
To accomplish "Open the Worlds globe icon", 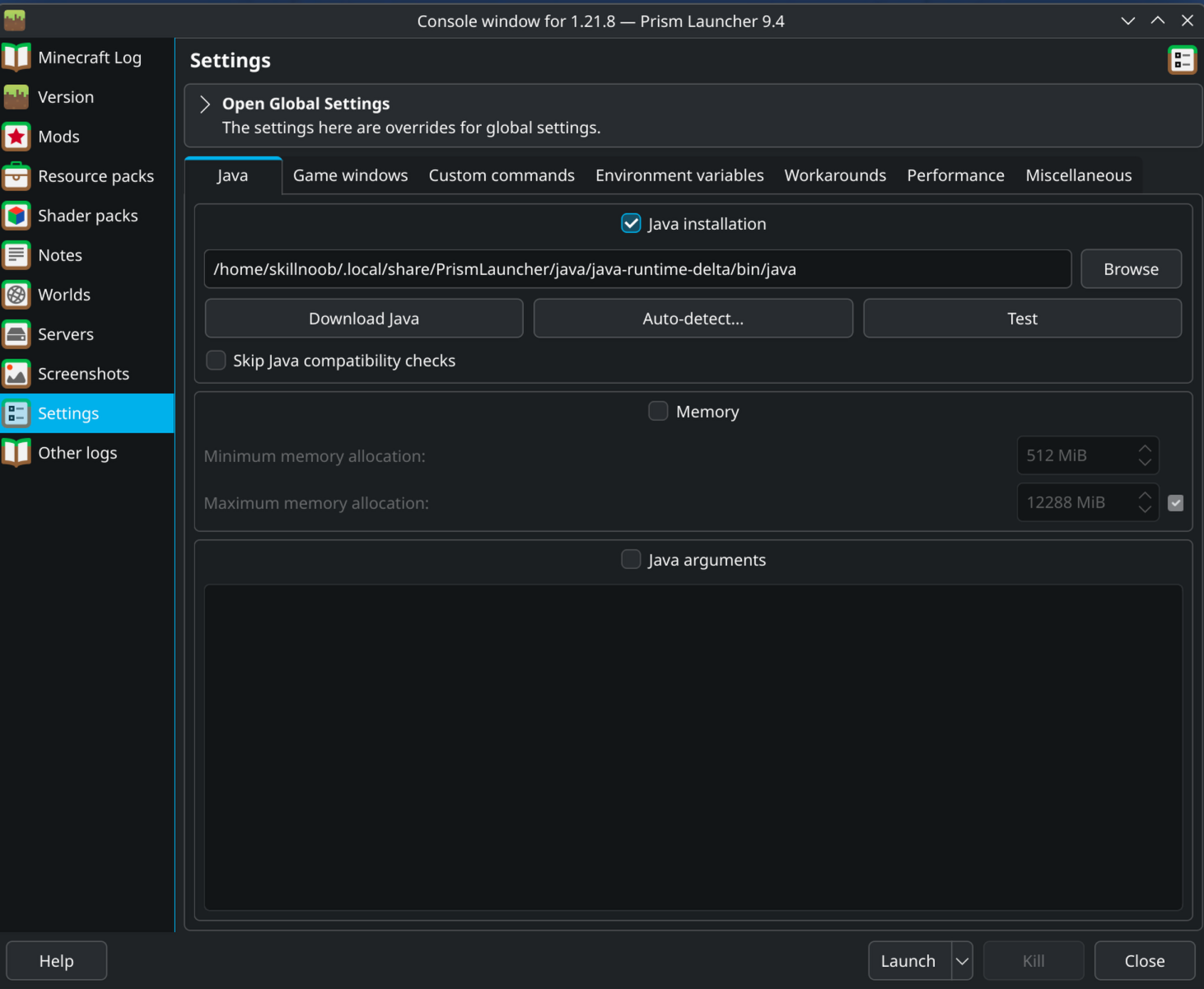I will point(16,295).
